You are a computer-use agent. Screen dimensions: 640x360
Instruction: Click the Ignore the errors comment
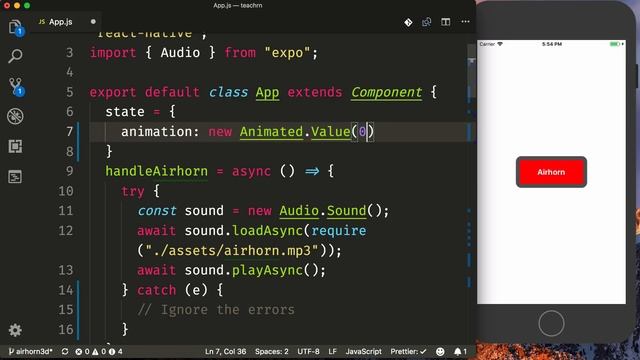[x=216, y=310]
